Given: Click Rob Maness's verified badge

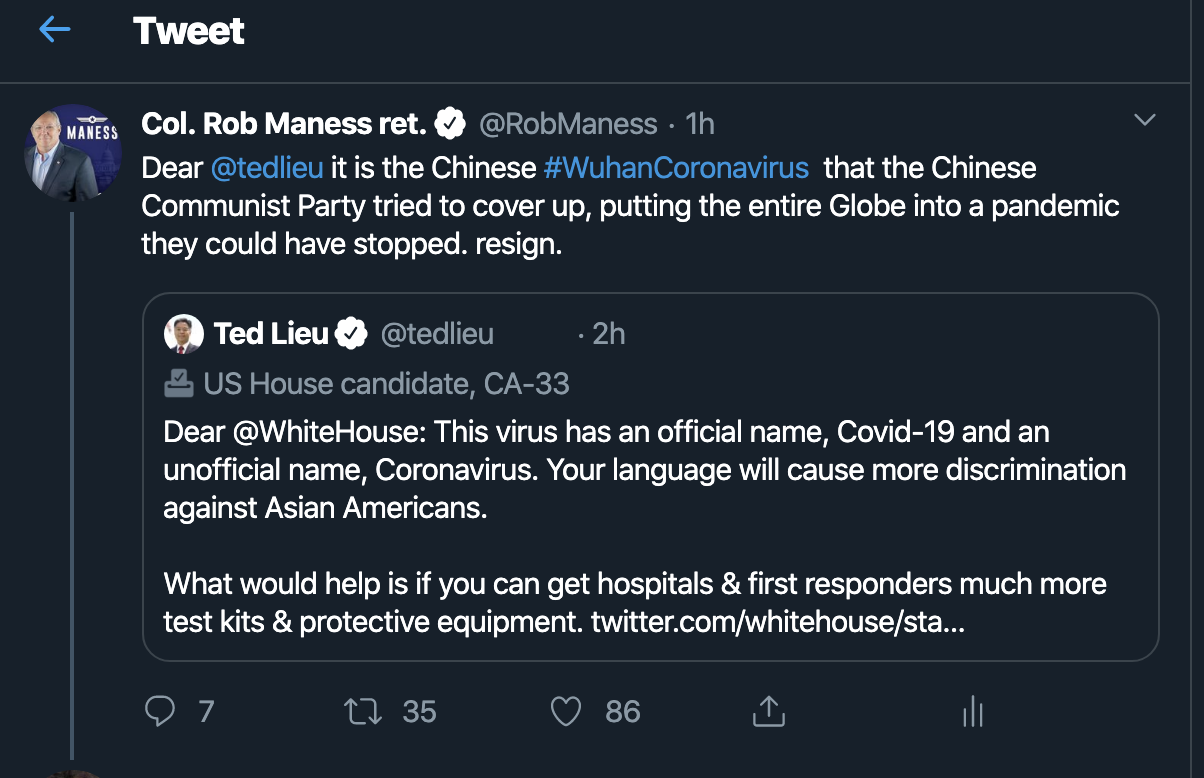Looking at the screenshot, I should (451, 124).
